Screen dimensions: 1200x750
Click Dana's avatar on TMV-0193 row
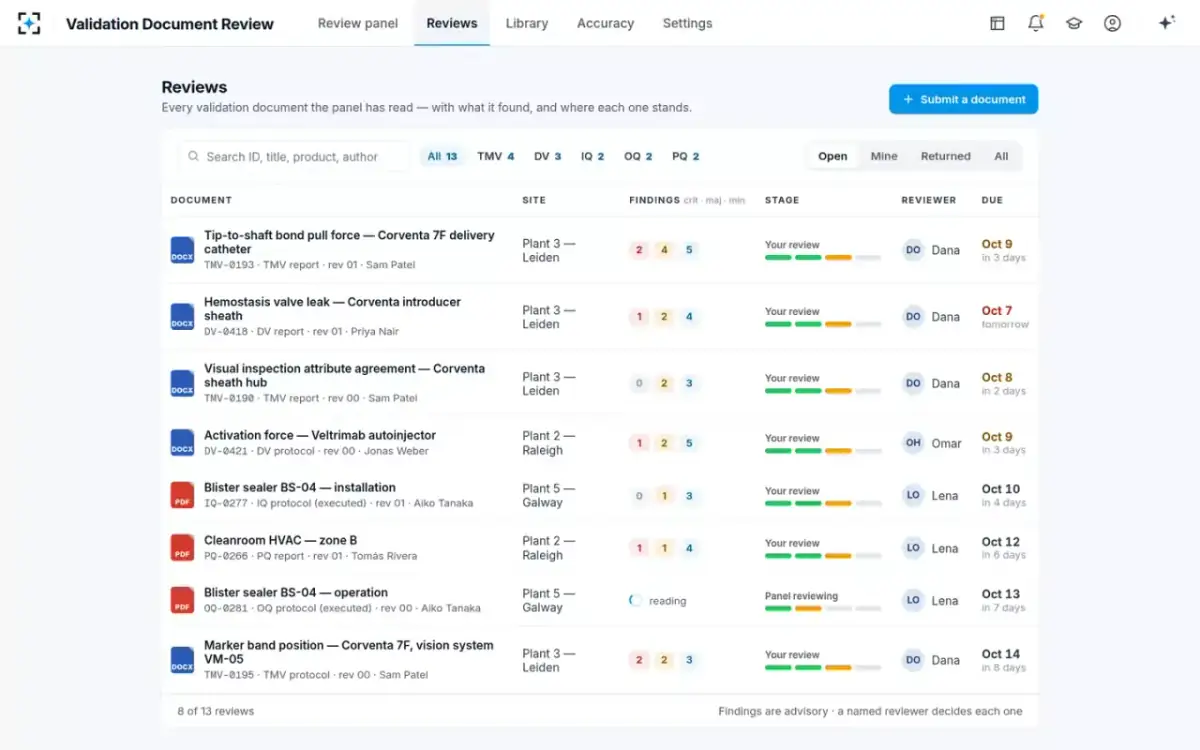click(913, 250)
